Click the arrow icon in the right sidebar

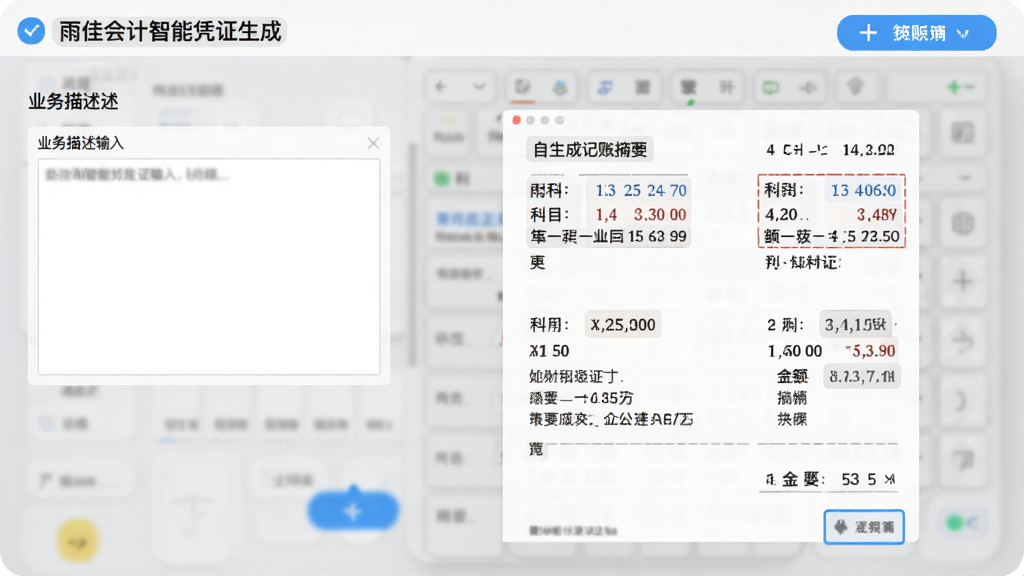pyautogui.click(x=963, y=340)
